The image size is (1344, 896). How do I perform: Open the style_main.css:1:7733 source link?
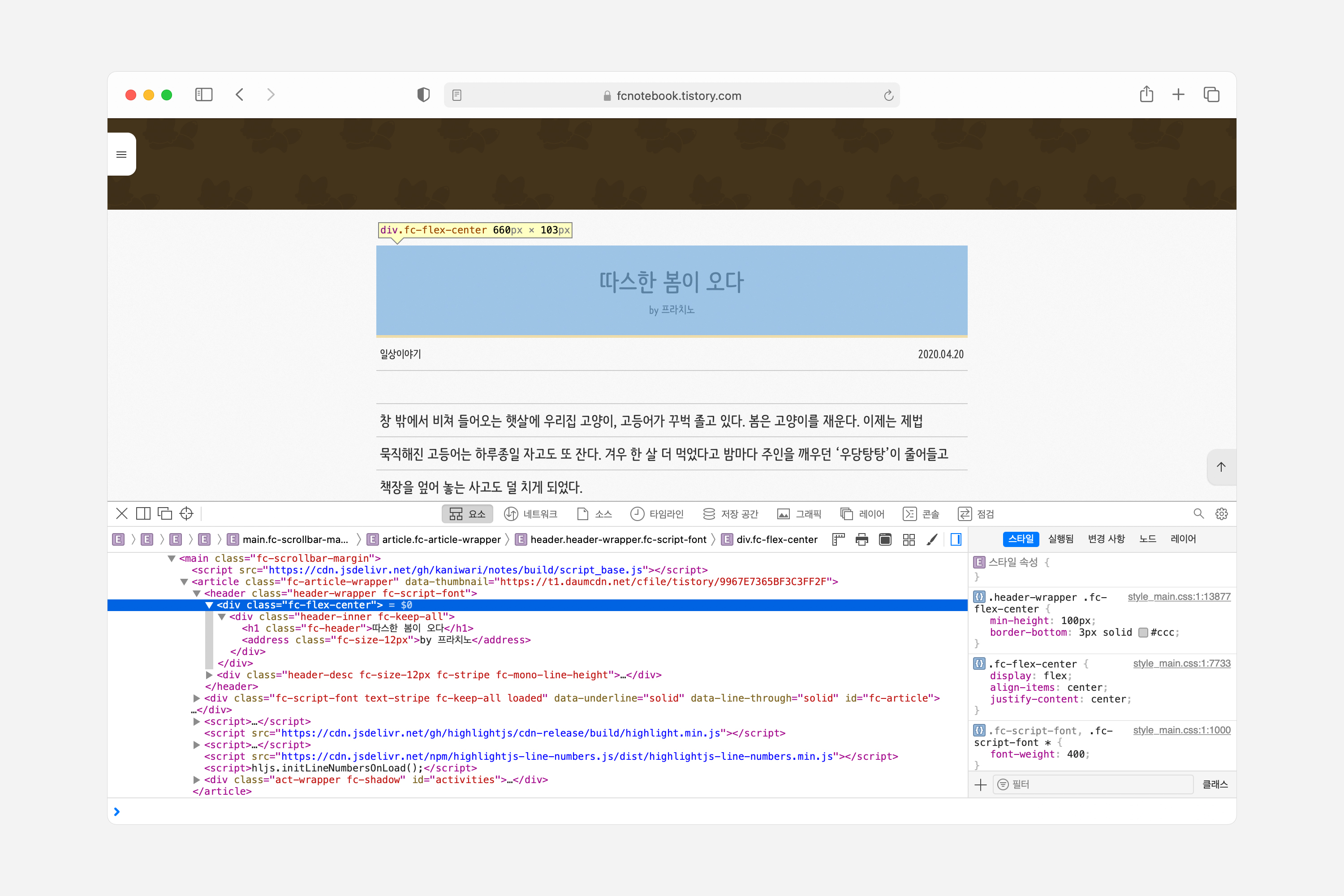(x=1182, y=663)
